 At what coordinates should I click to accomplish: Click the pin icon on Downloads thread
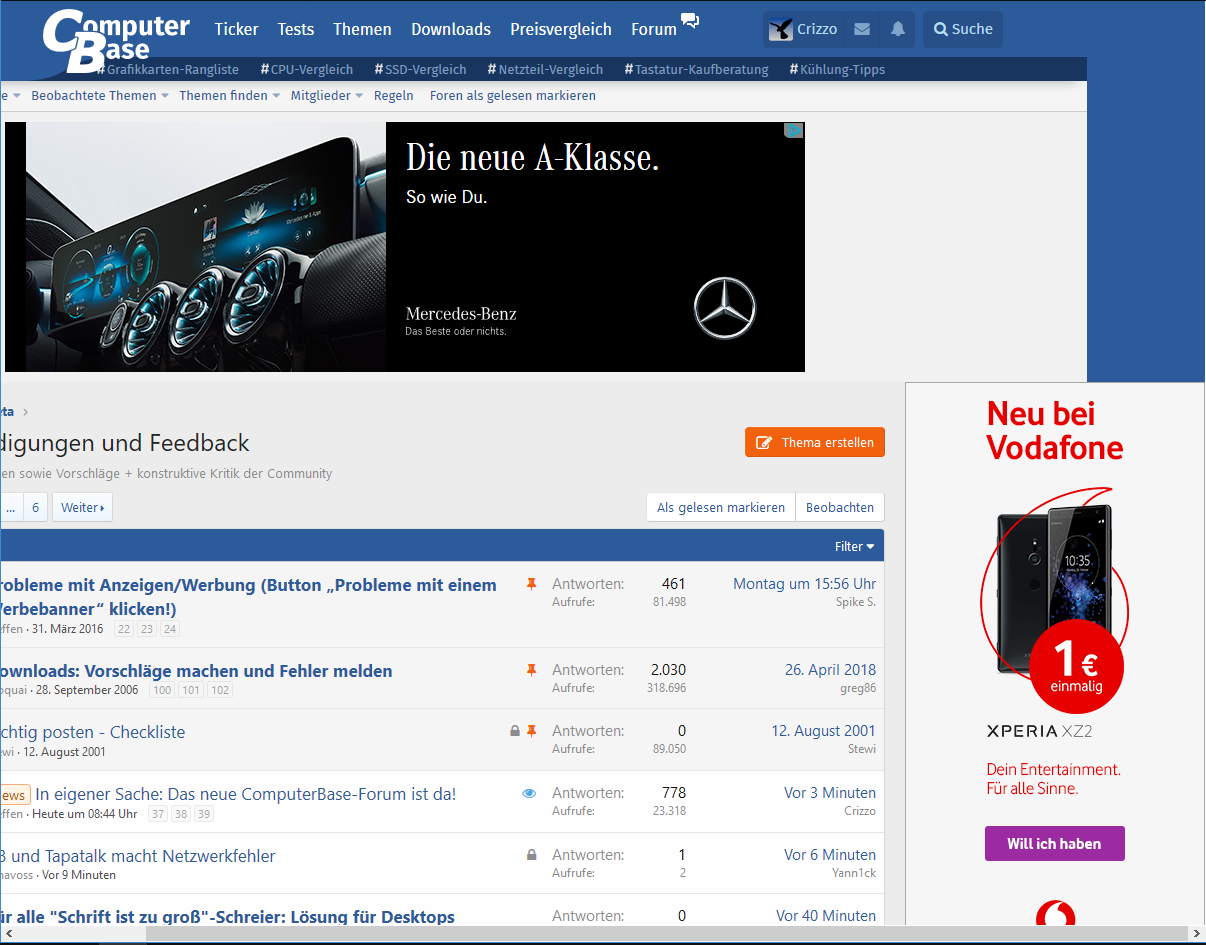click(x=532, y=669)
